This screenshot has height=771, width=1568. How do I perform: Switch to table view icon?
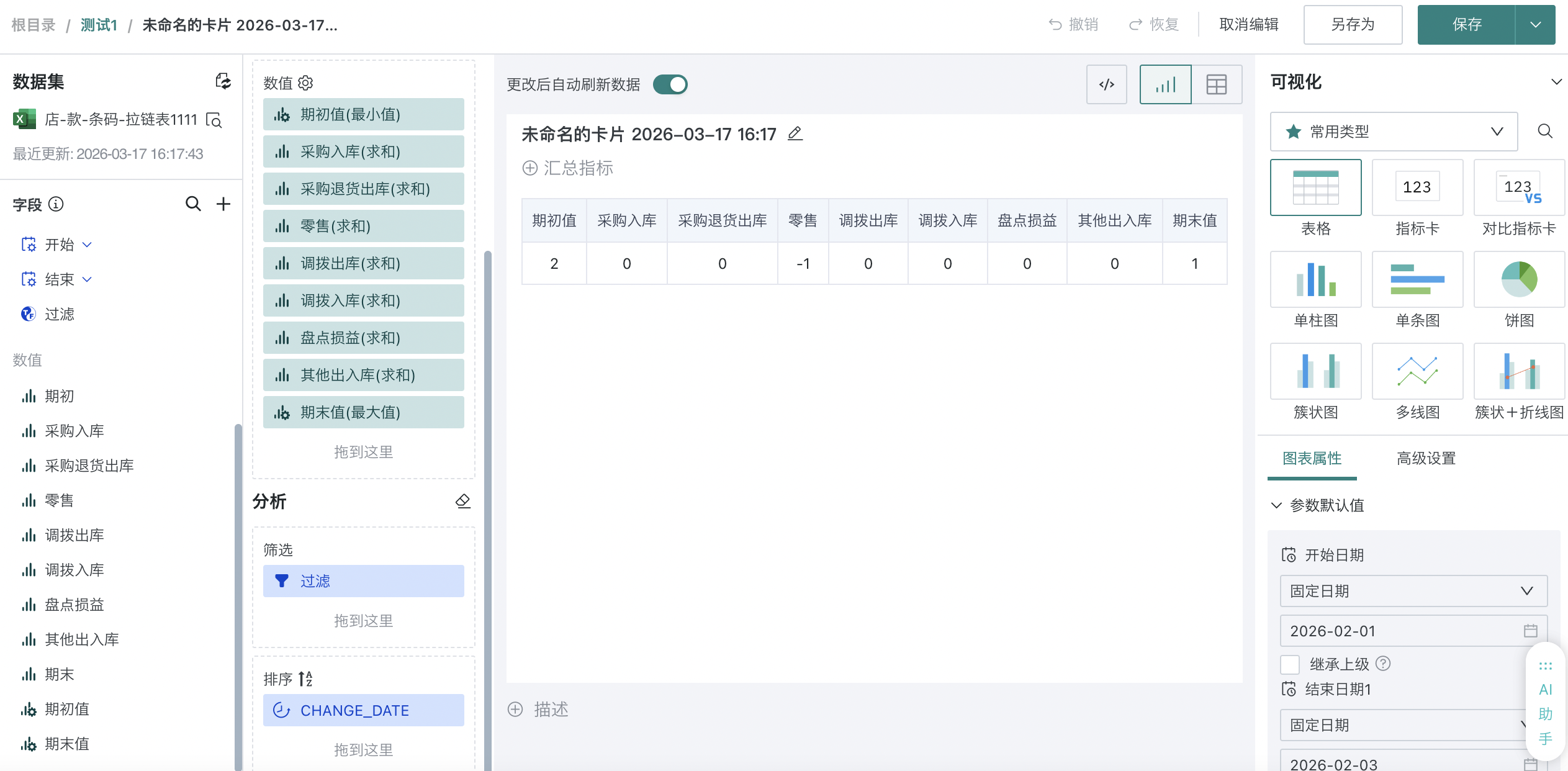[1216, 84]
